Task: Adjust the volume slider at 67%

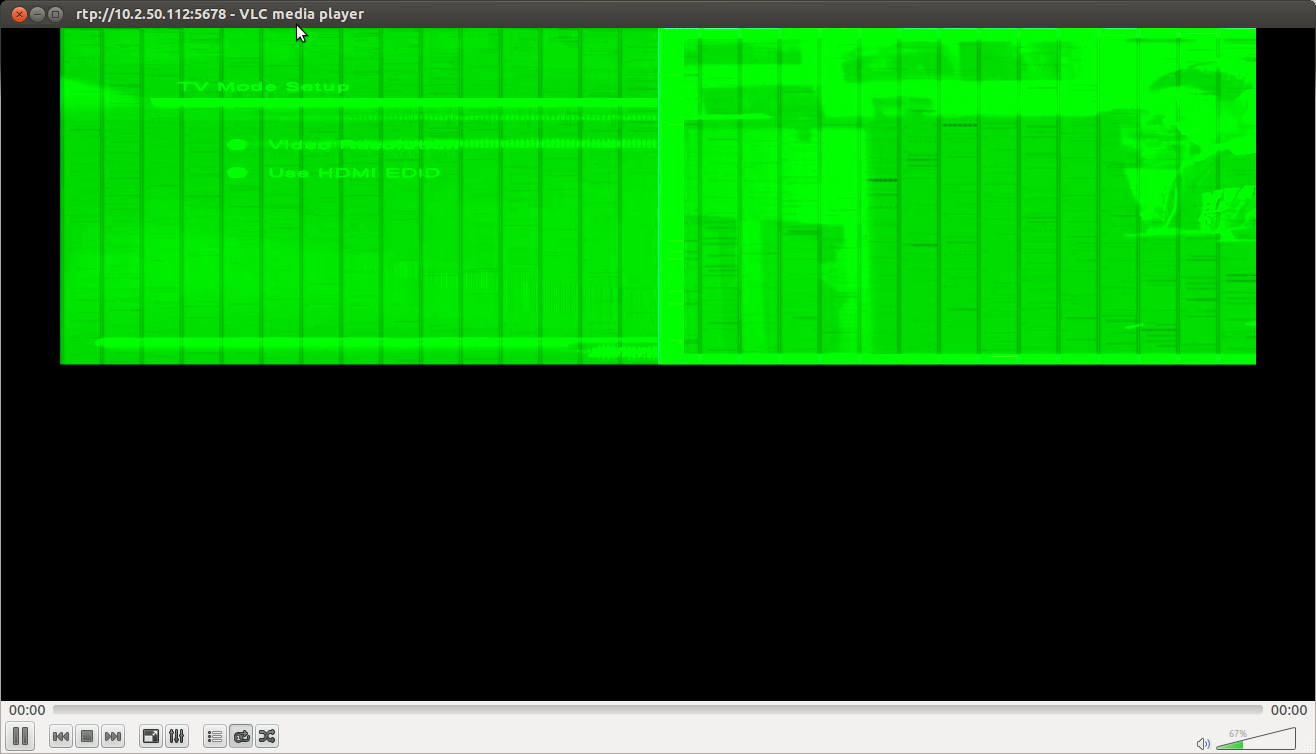Action: (1255, 739)
